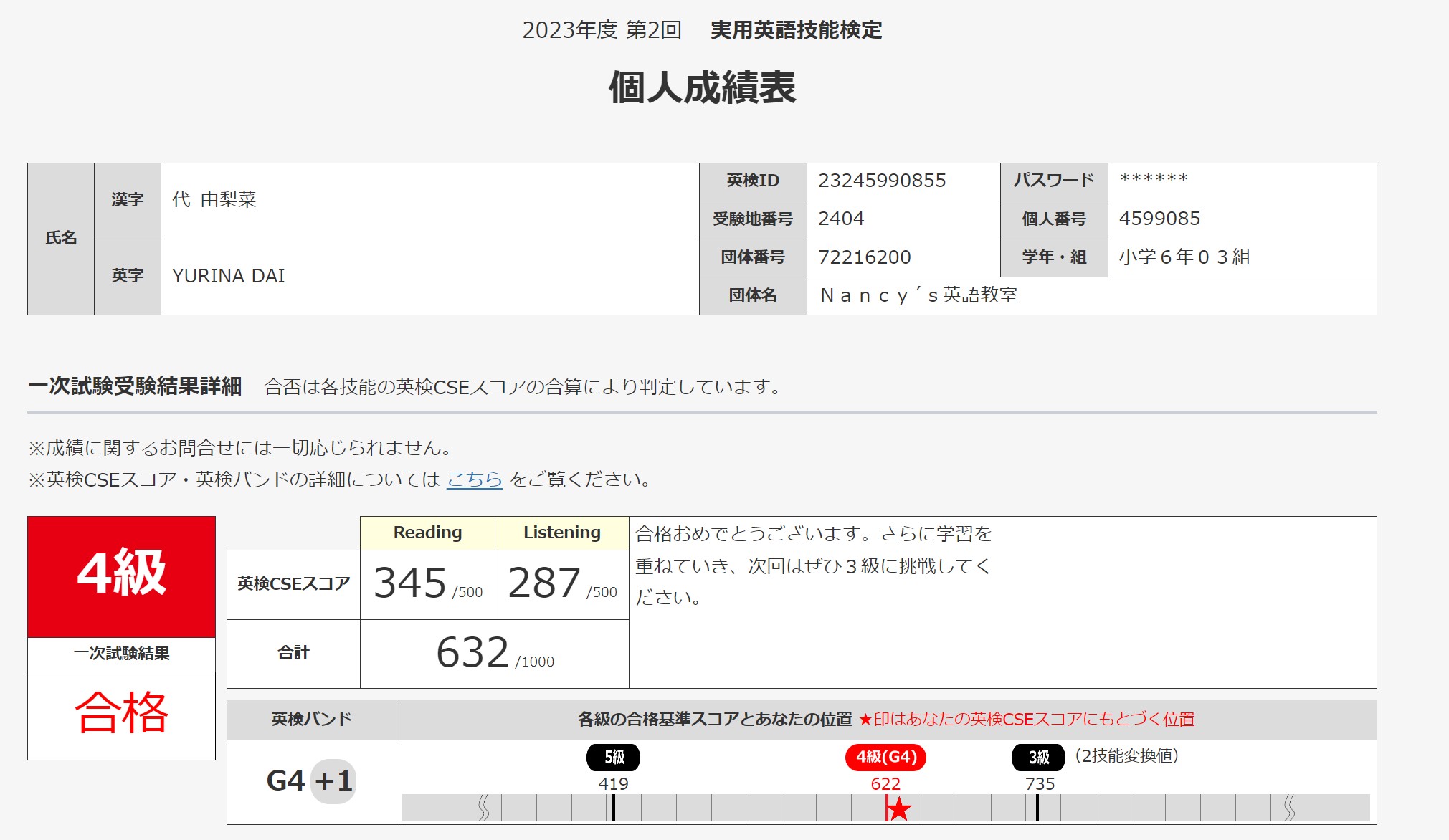The image size is (1449, 840).
Task: Click the 英字 label cell
Action: 128,277
